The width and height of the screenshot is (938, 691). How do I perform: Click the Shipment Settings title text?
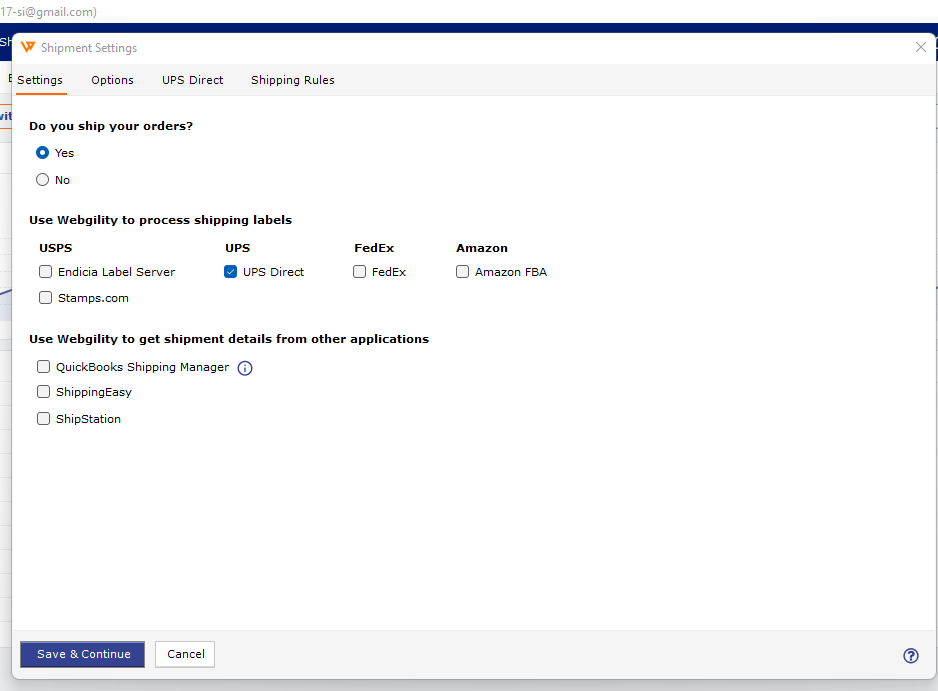(x=89, y=48)
